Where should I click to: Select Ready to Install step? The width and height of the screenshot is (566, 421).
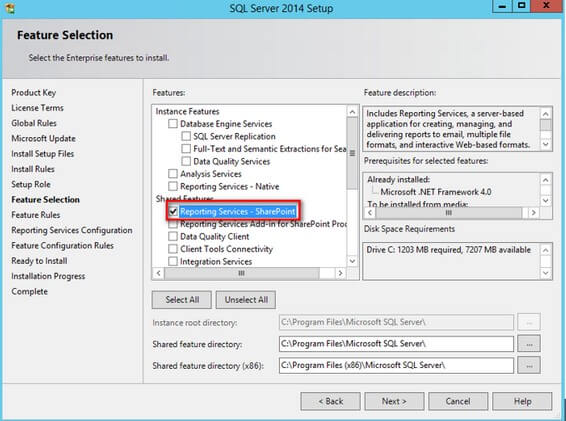point(39,261)
